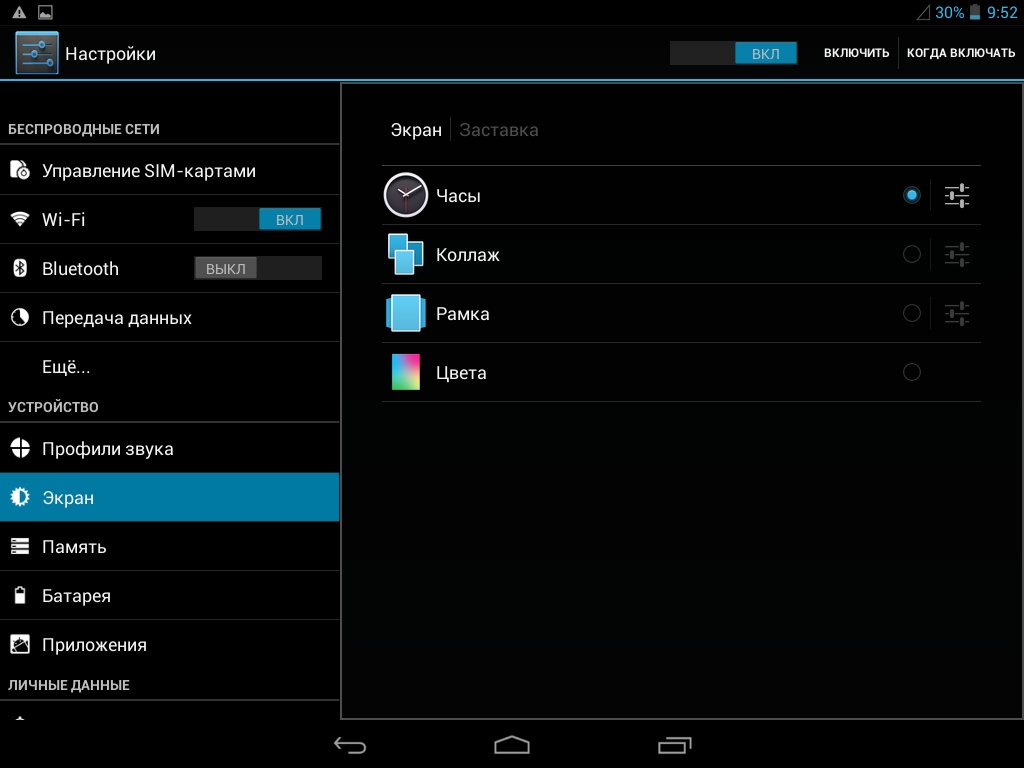Click the Настройки app icon
Screen dimensions: 1024x768
pyautogui.click(x=37, y=53)
